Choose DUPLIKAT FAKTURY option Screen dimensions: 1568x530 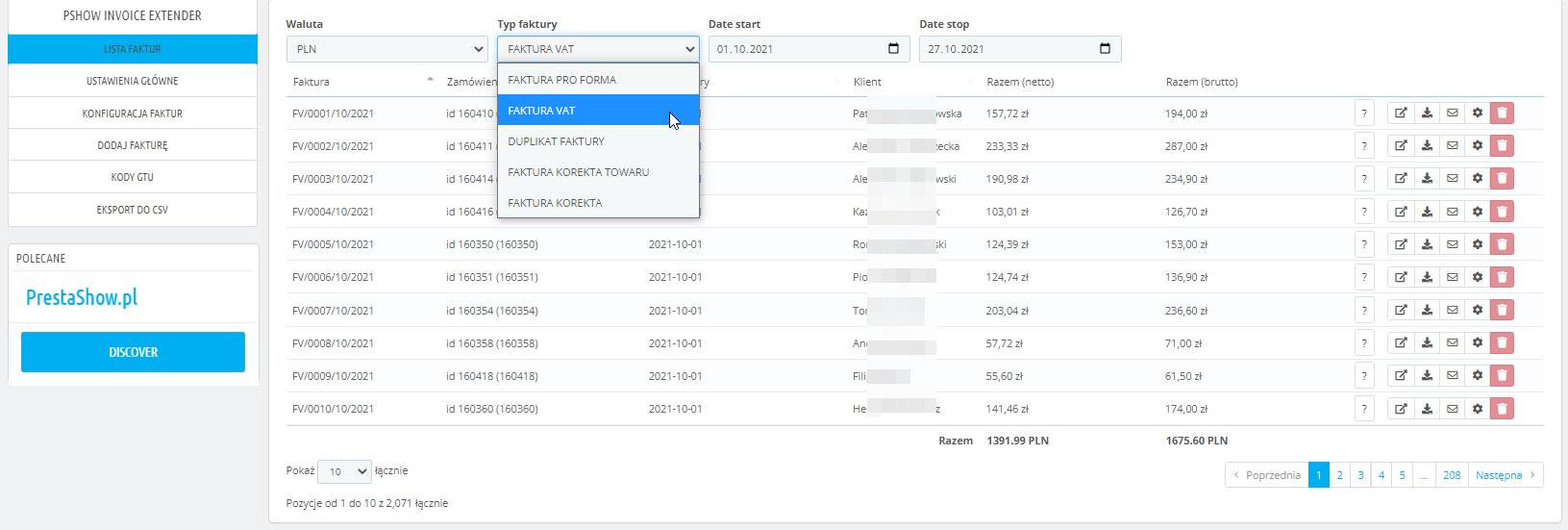(598, 141)
